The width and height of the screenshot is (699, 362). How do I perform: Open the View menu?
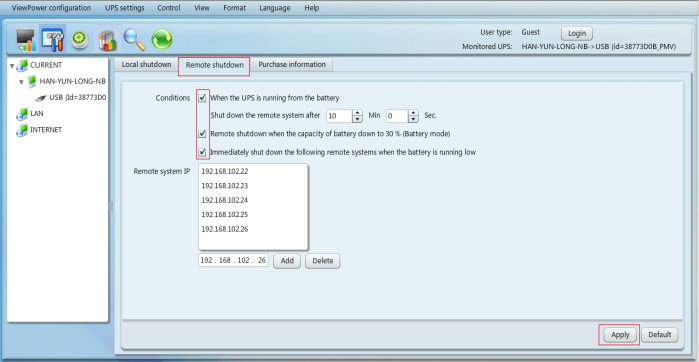click(202, 8)
